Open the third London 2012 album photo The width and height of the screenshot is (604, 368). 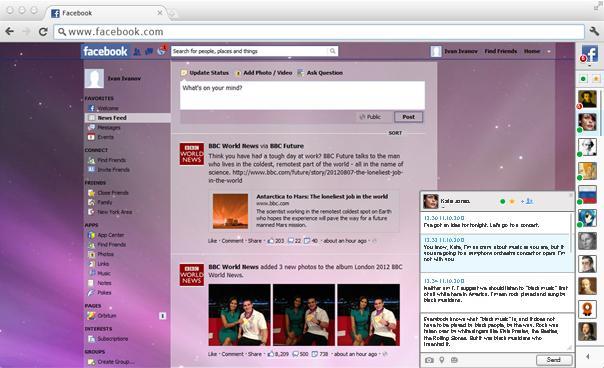[x=368, y=315]
